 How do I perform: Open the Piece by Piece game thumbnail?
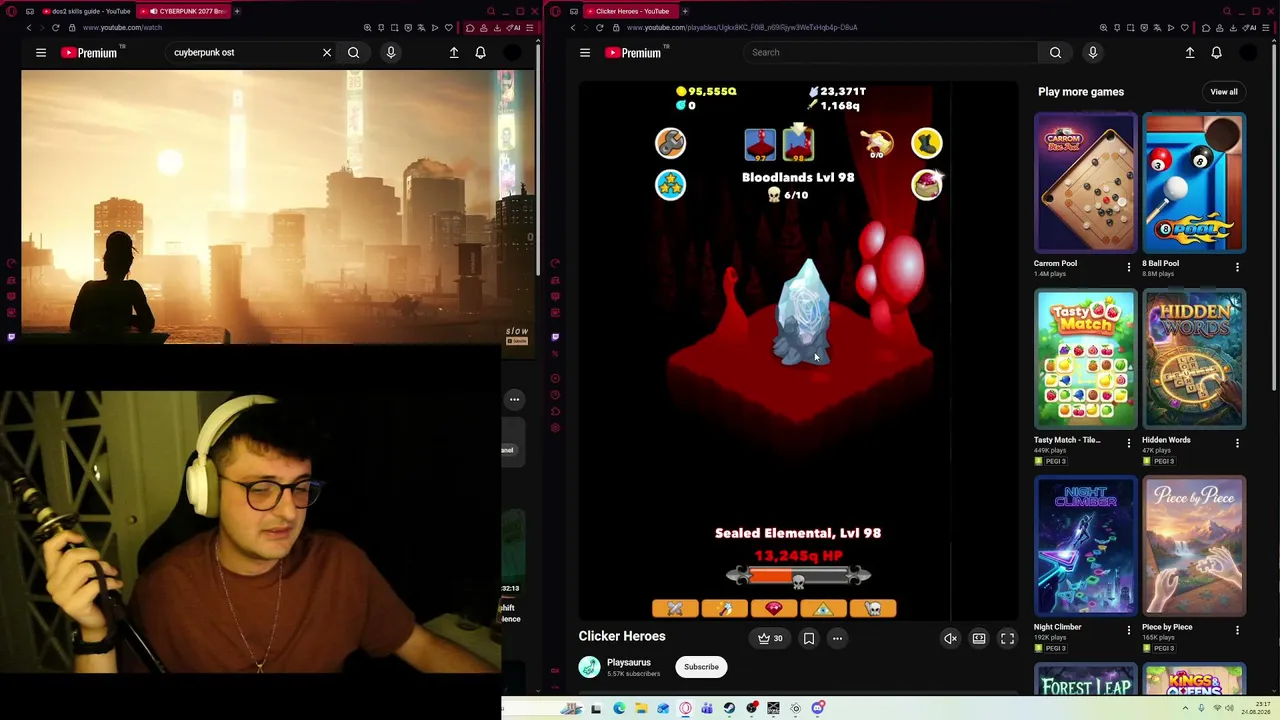(1194, 546)
